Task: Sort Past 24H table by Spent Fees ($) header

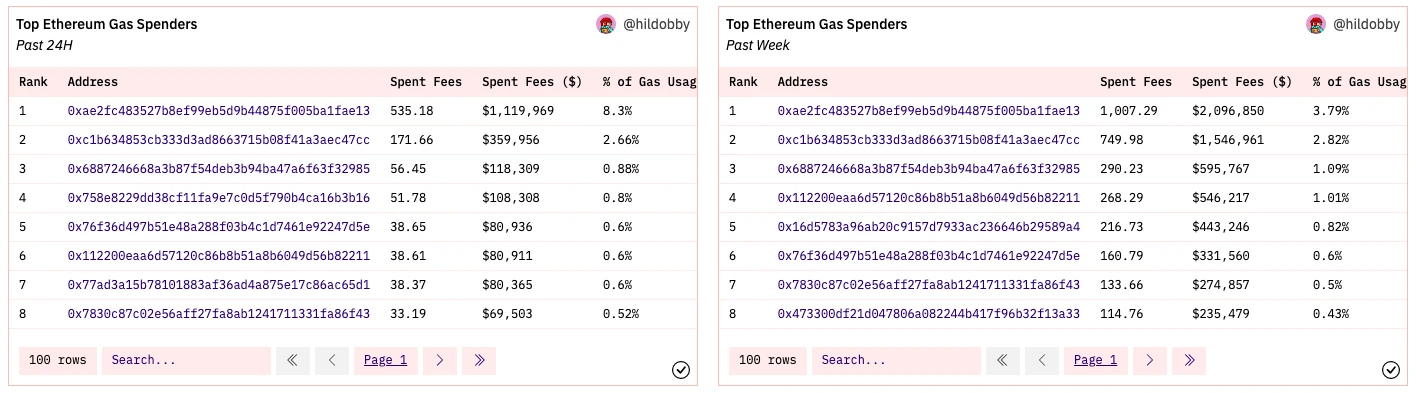Action: coord(532,82)
